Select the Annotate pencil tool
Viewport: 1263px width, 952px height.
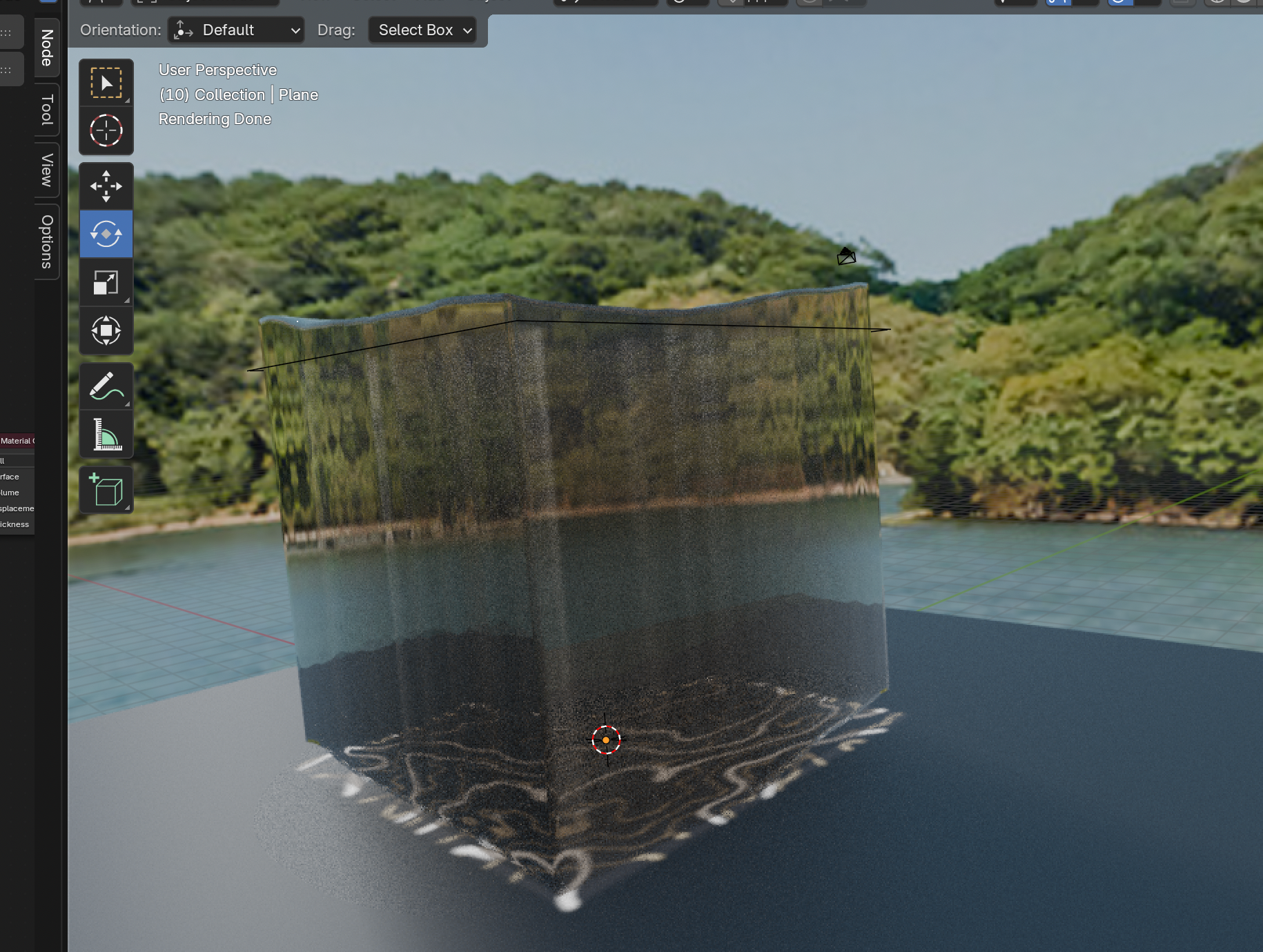(106, 386)
